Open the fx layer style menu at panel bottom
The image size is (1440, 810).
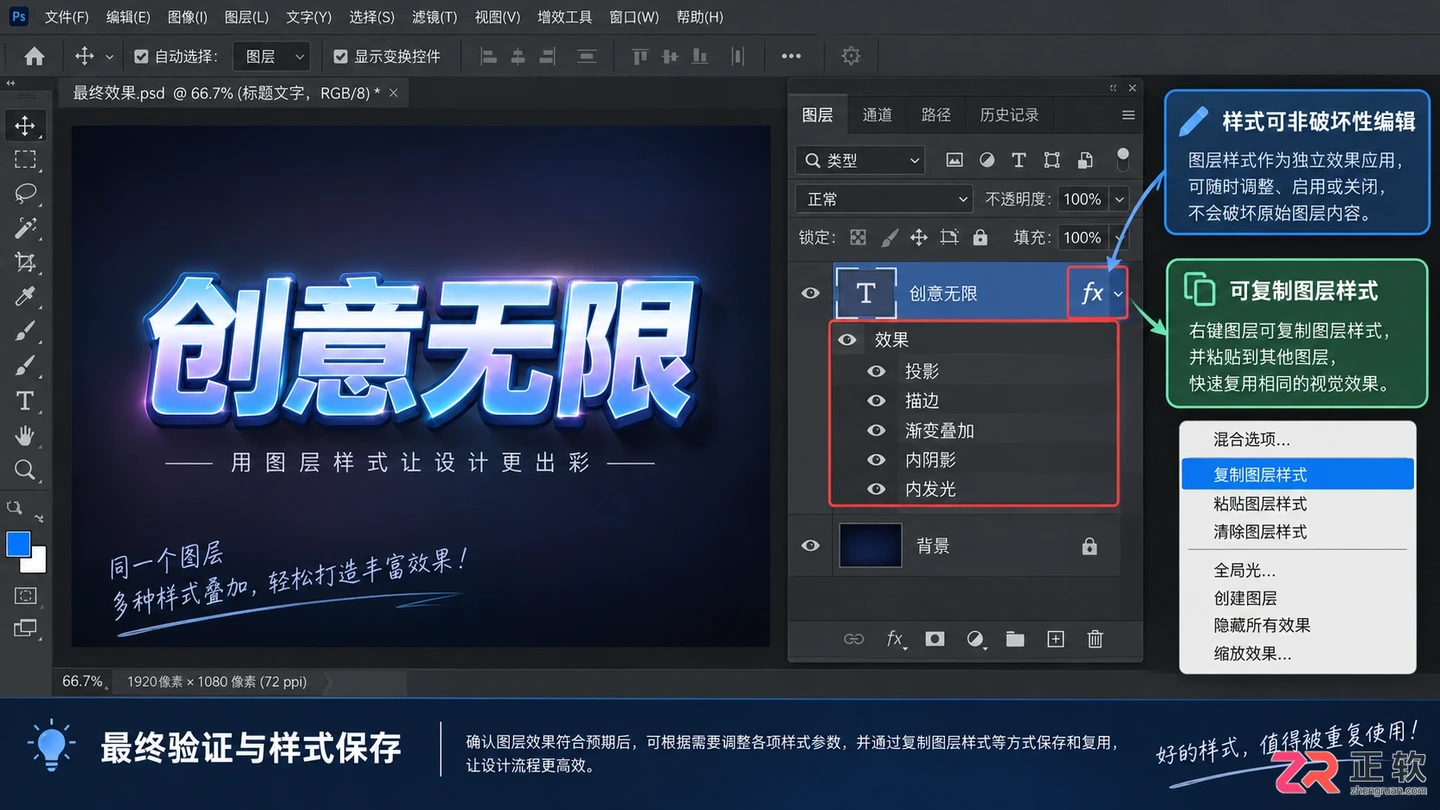click(x=896, y=639)
